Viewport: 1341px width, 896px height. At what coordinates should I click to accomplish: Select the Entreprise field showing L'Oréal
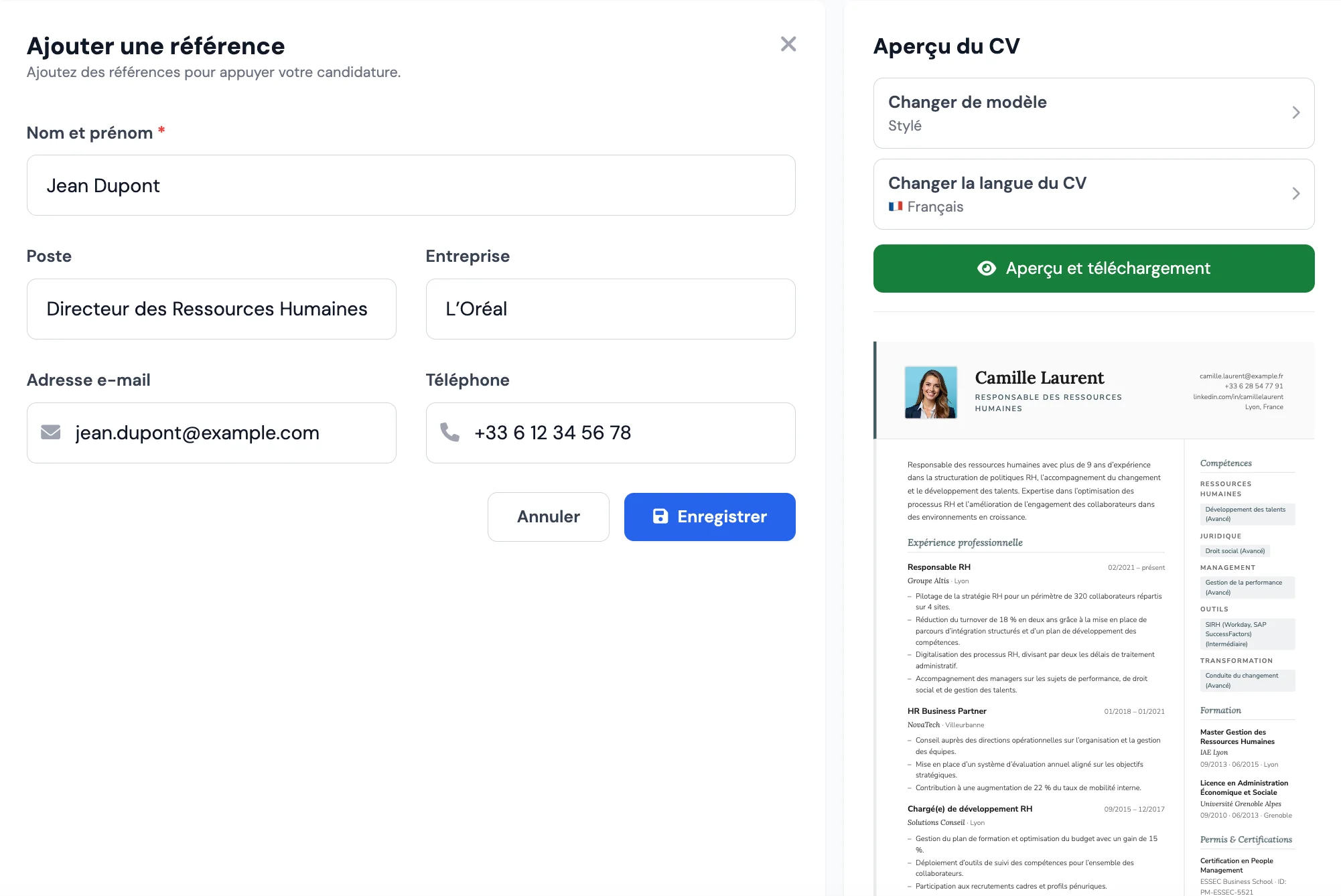pyautogui.click(x=610, y=309)
